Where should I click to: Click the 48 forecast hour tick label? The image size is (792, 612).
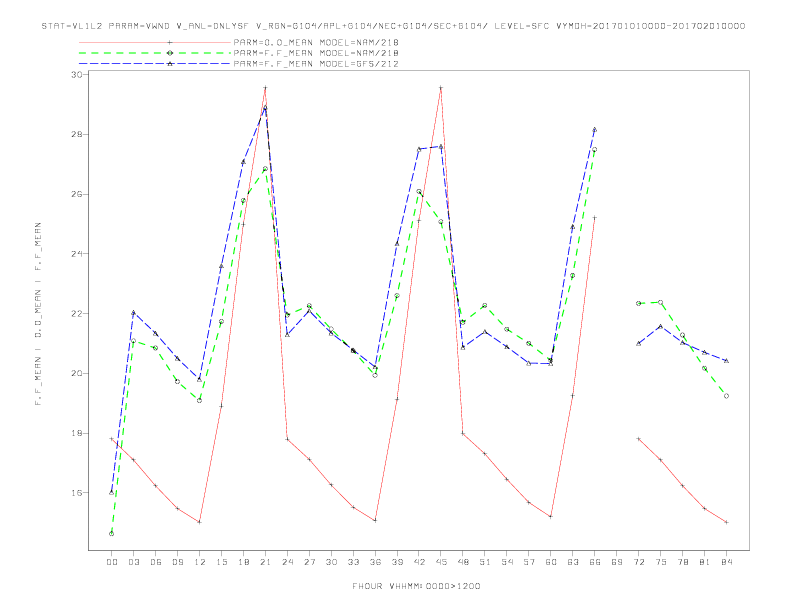click(x=463, y=562)
